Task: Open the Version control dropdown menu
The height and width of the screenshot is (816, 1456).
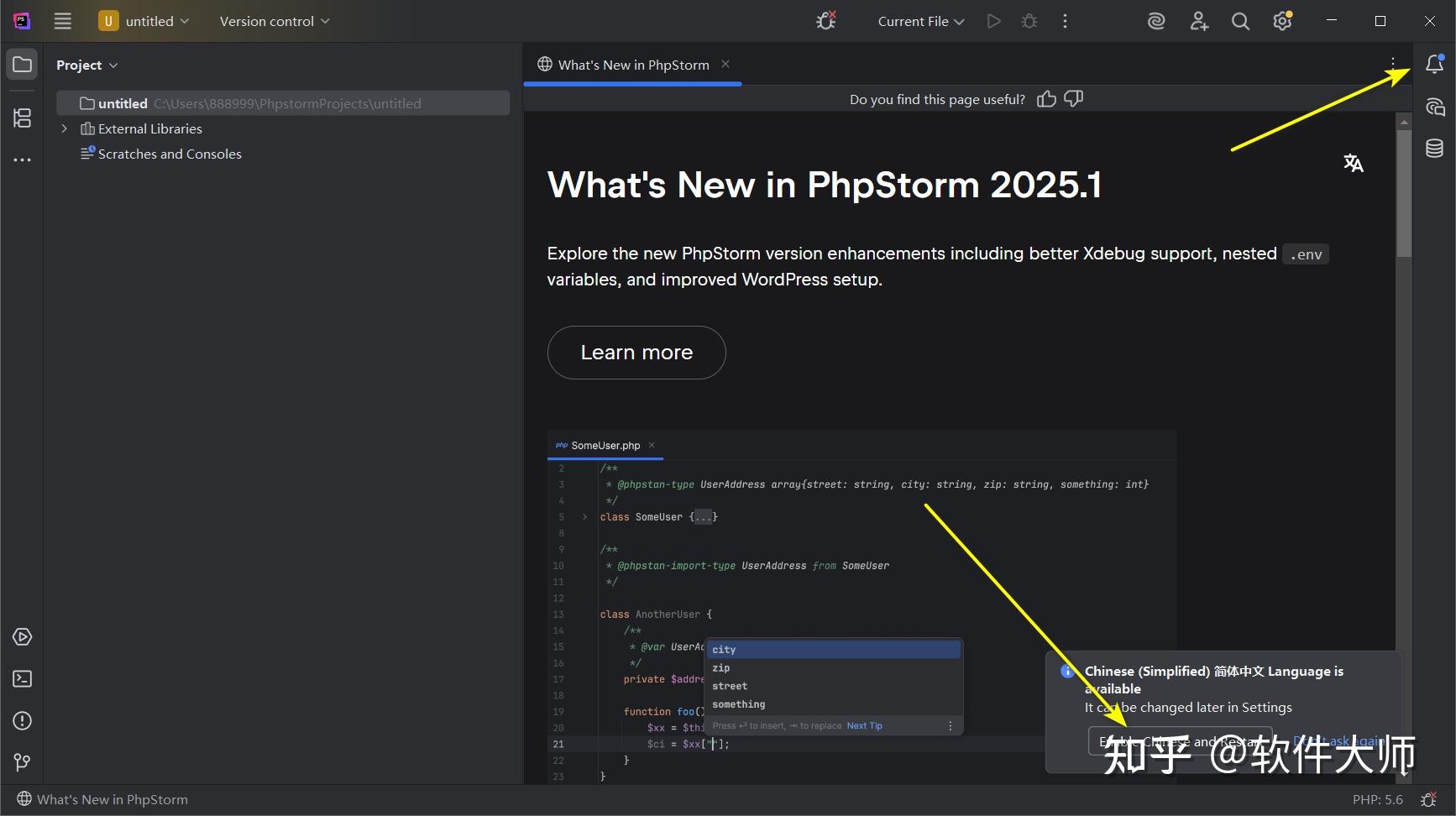Action: (x=273, y=21)
